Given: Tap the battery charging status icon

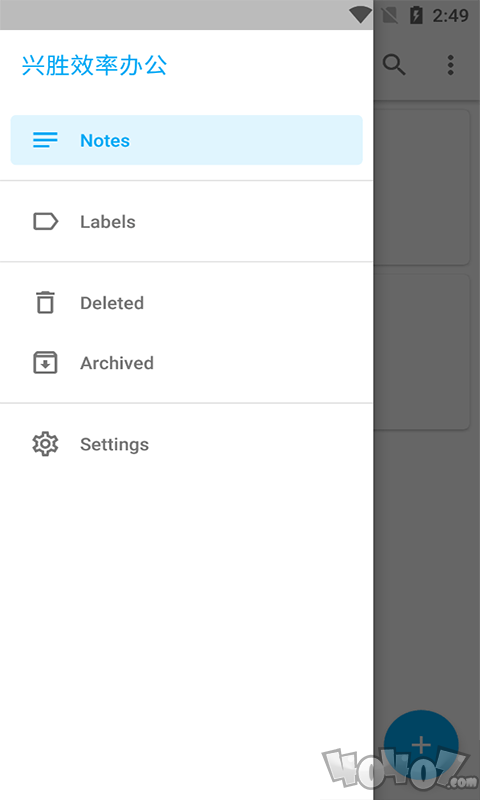Looking at the screenshot, I should click(x=416, y=15).
